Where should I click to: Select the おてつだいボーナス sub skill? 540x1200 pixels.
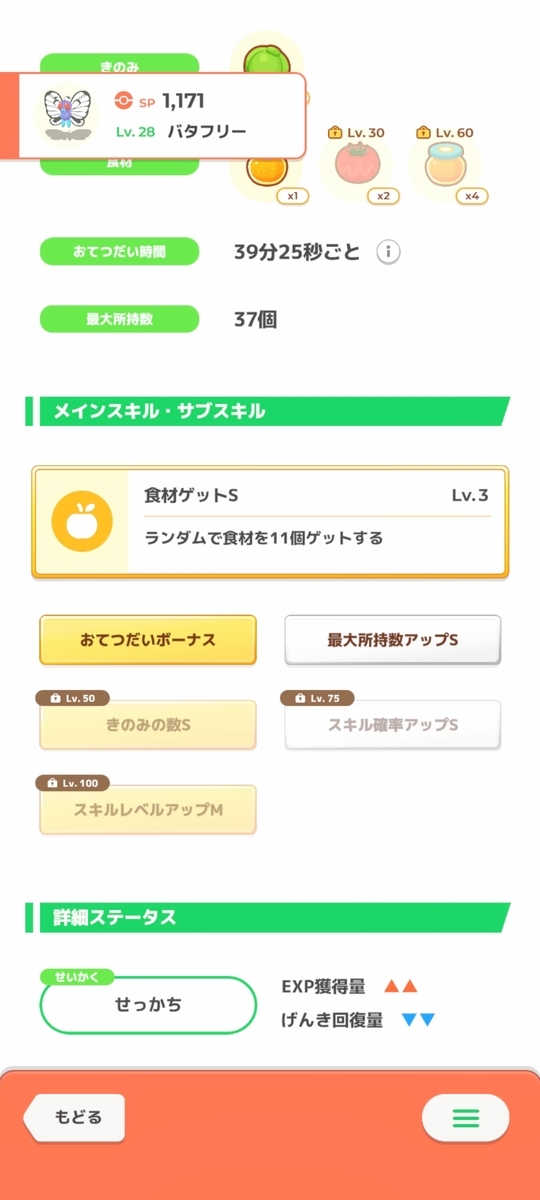(148, 640)
